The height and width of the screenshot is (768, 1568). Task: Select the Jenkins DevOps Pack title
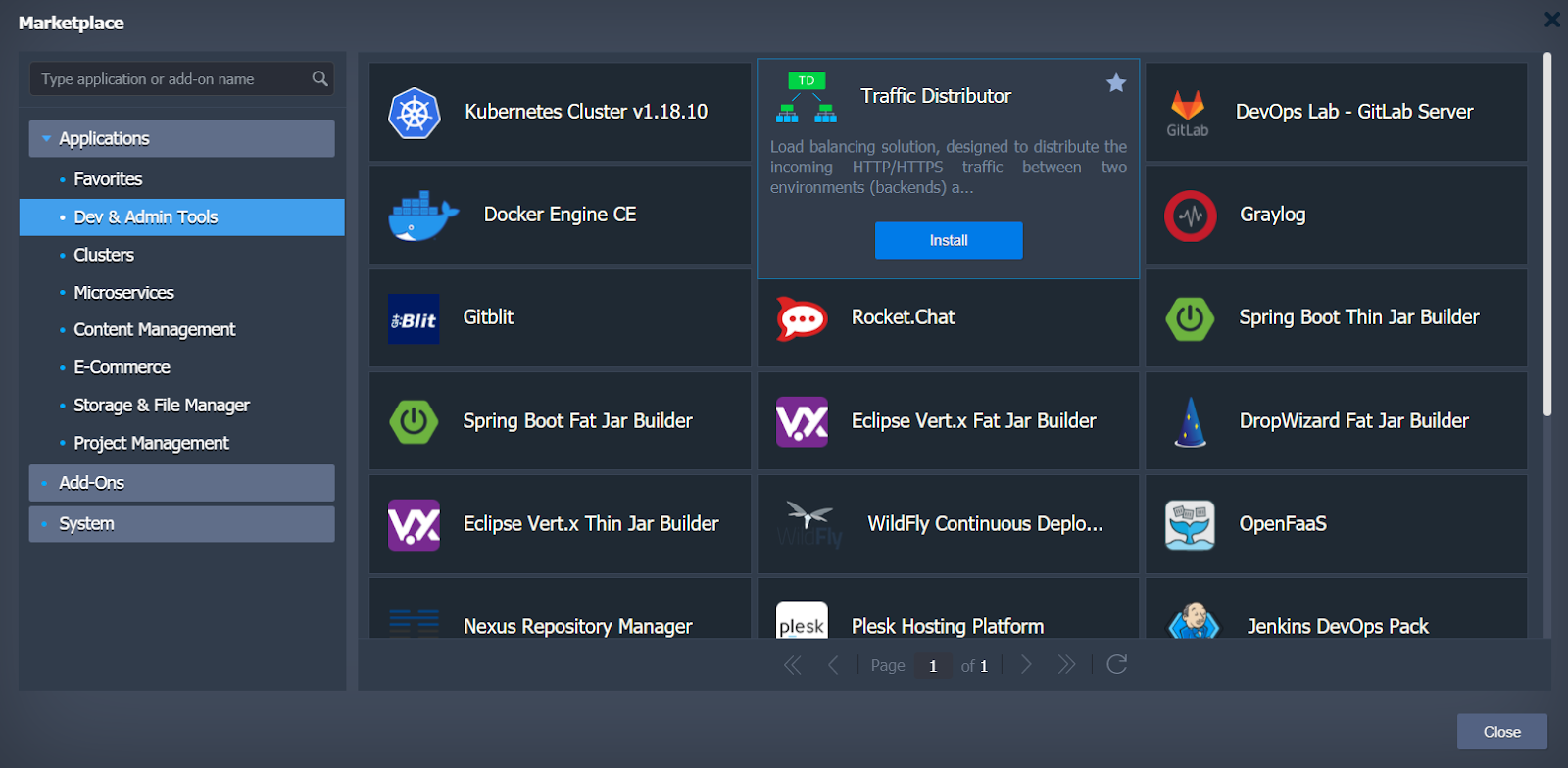(x=1338, y=627)
